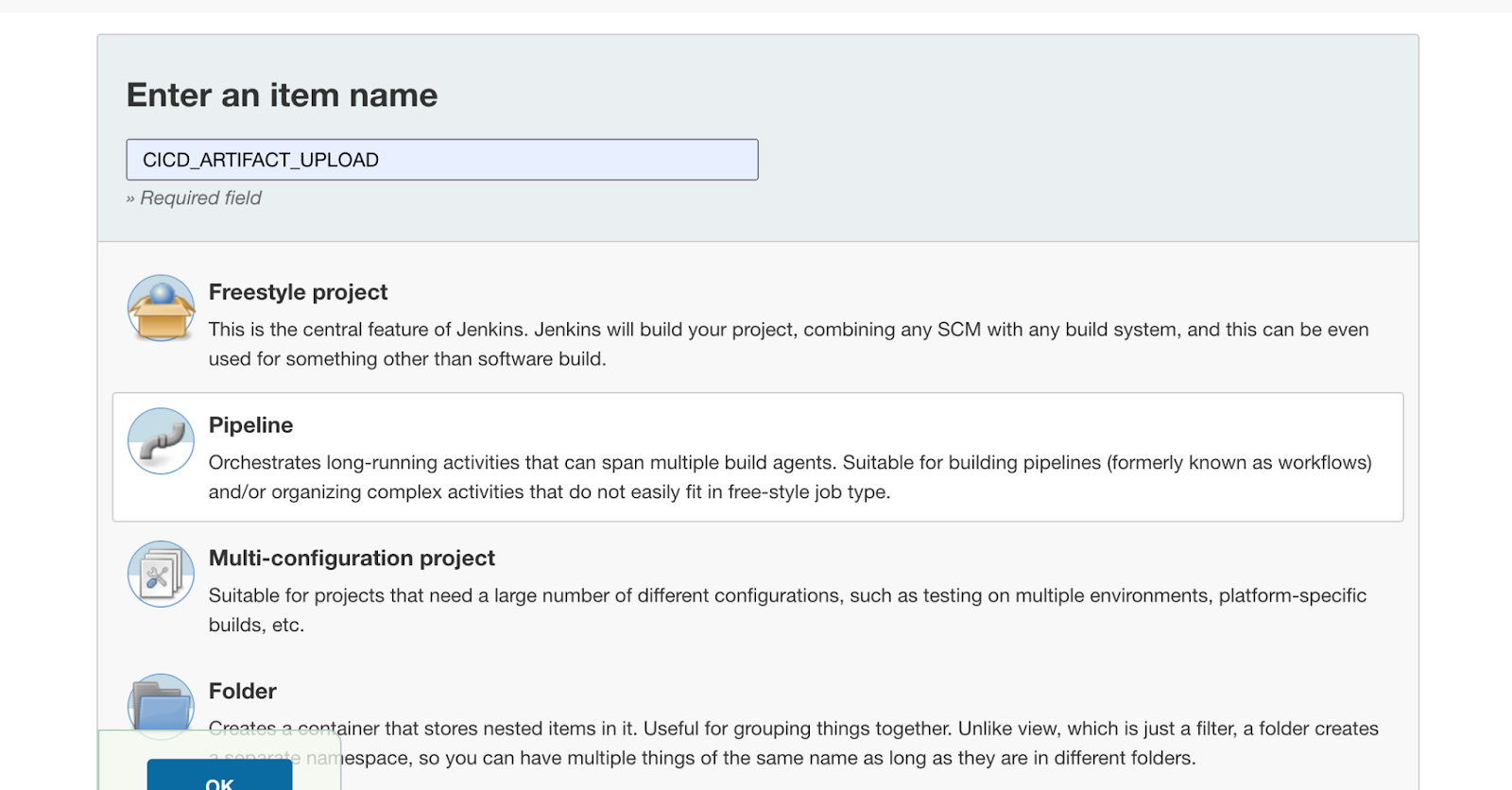Click the Required field notice
This screenshot has width=1512, height=790.
[x=196, y=197]
